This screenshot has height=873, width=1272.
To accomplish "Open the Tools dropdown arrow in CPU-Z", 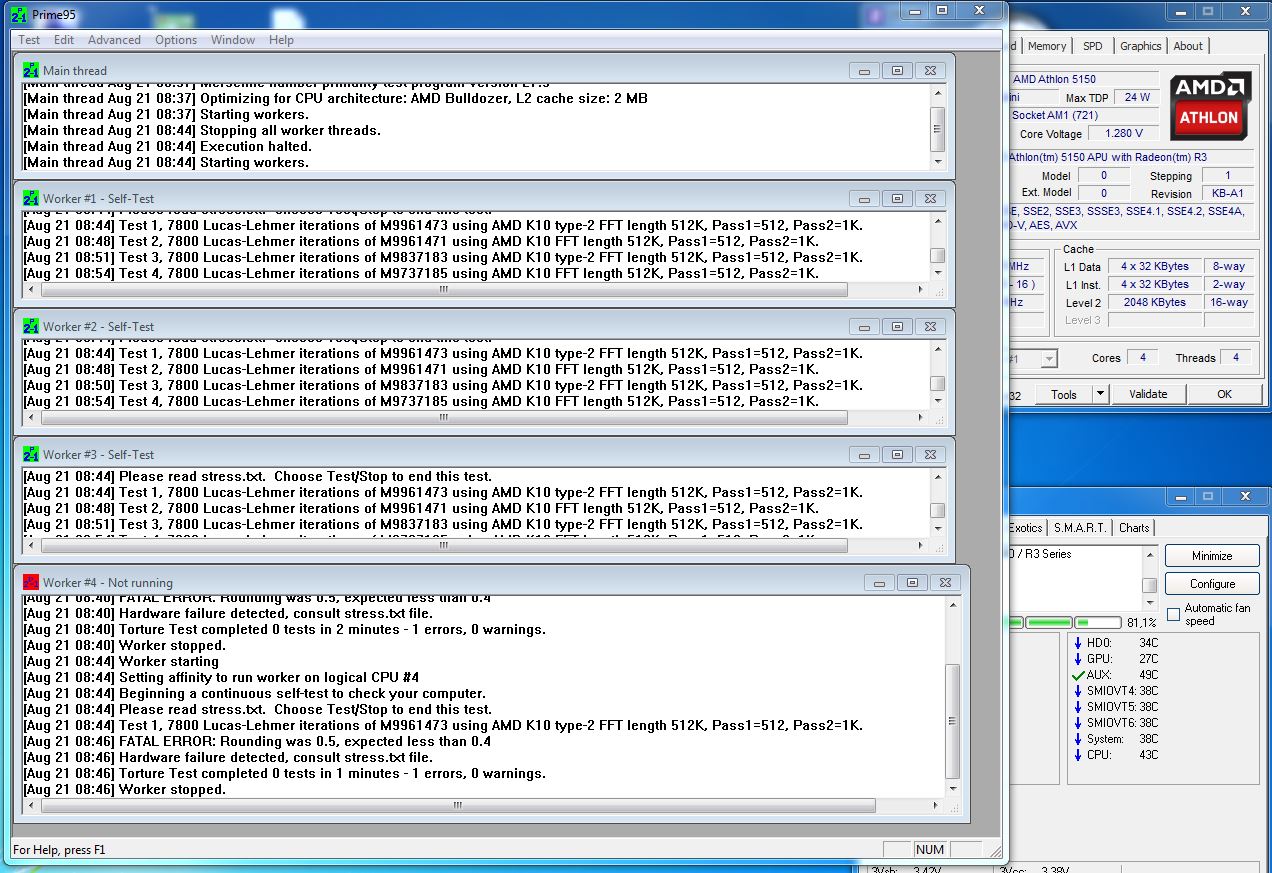I will (1100, 394).
